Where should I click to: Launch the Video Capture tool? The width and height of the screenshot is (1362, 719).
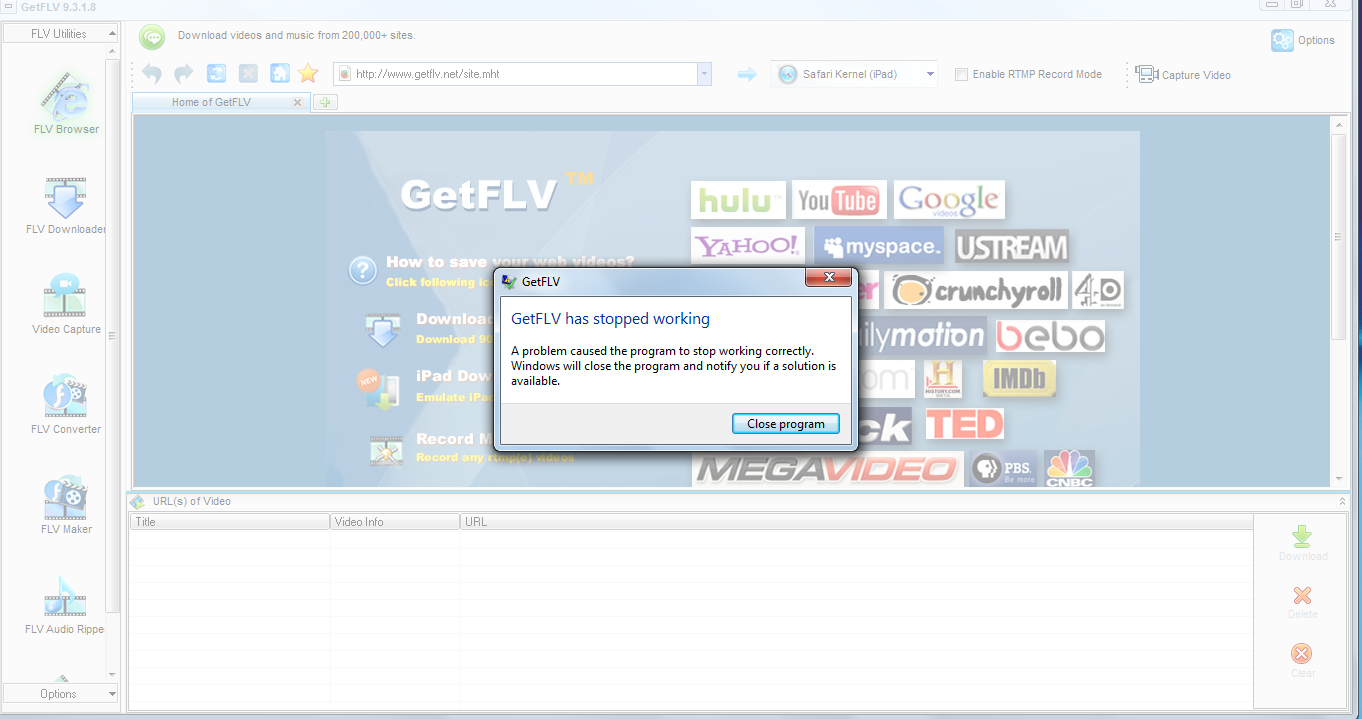[x=65, y=304]
